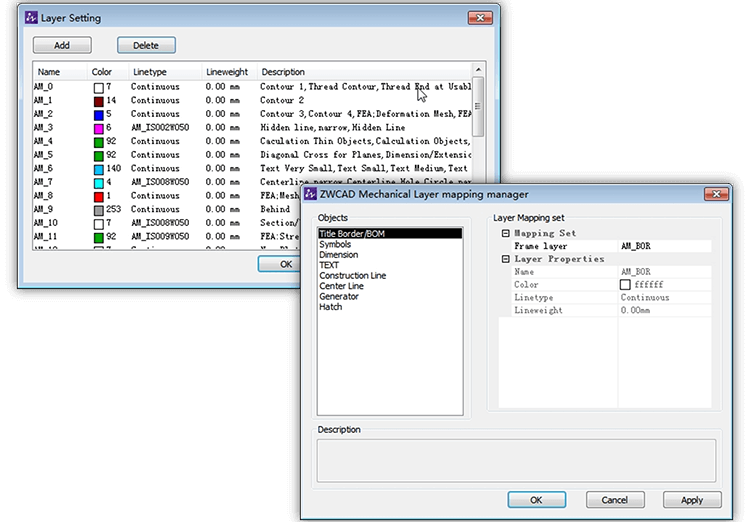Pick the dark red color swatch of AM_1
Screen dimensions: 750x522
tap(97, 101)
